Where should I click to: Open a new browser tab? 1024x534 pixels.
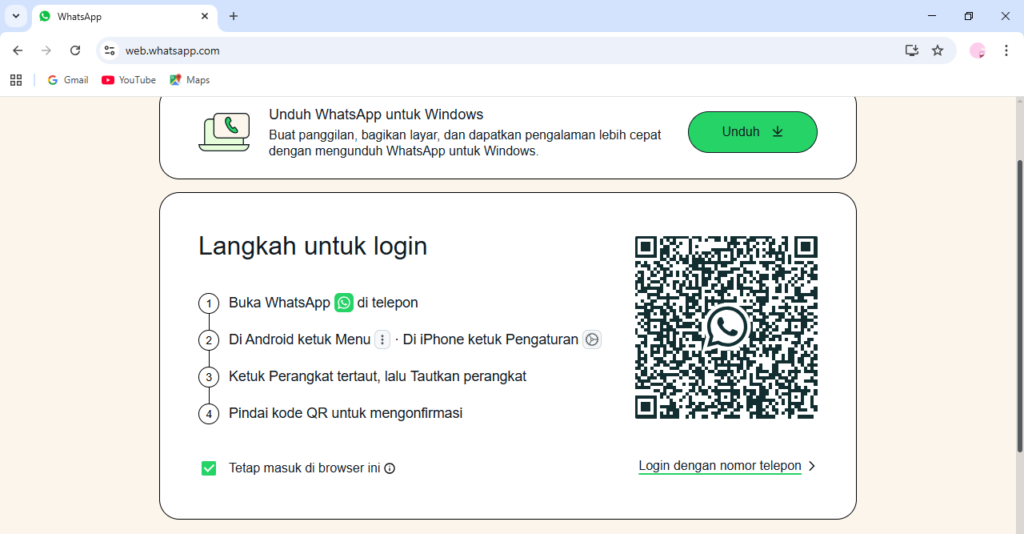coord(233,16)
